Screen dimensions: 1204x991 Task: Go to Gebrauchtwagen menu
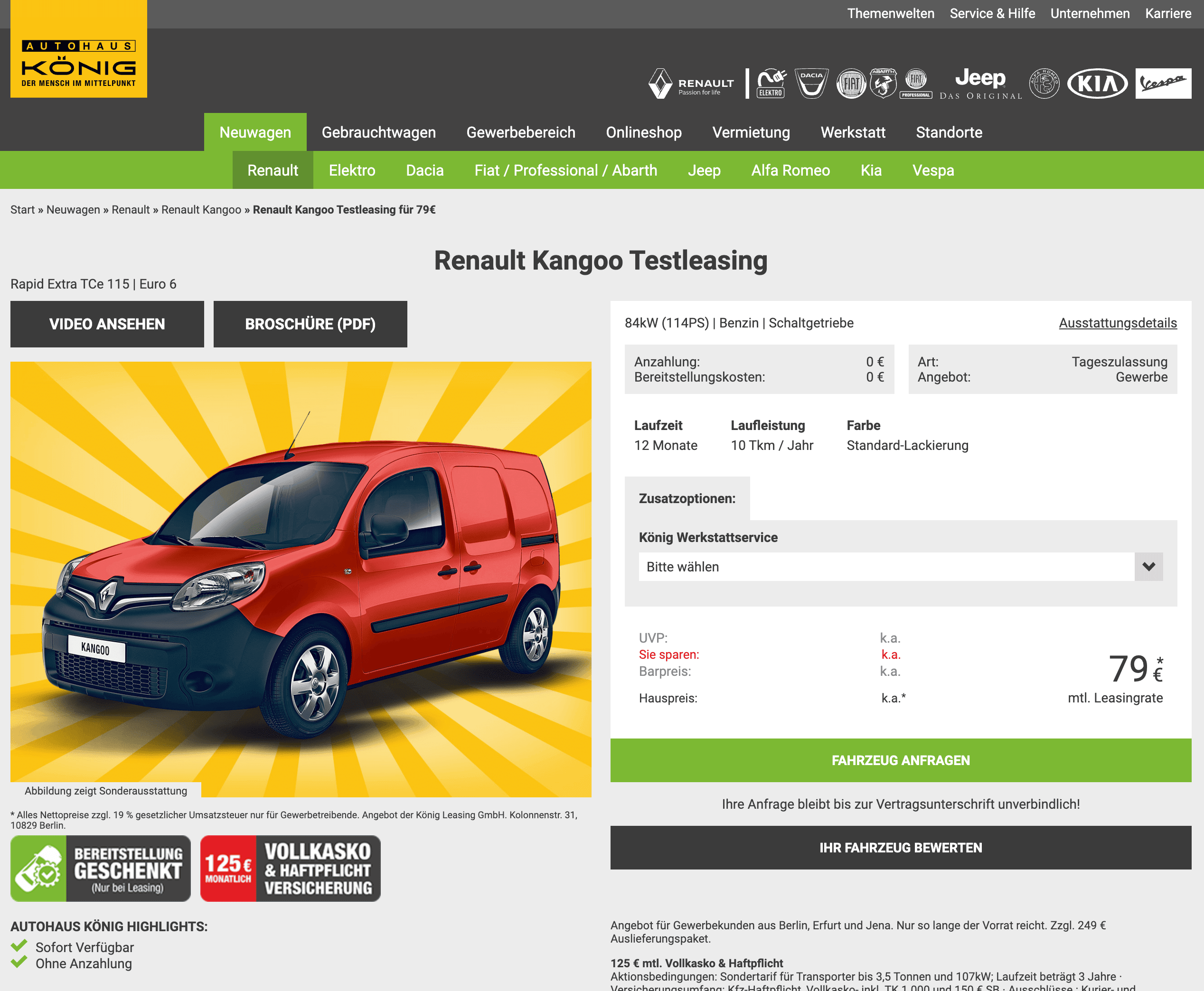click(378, 132)
